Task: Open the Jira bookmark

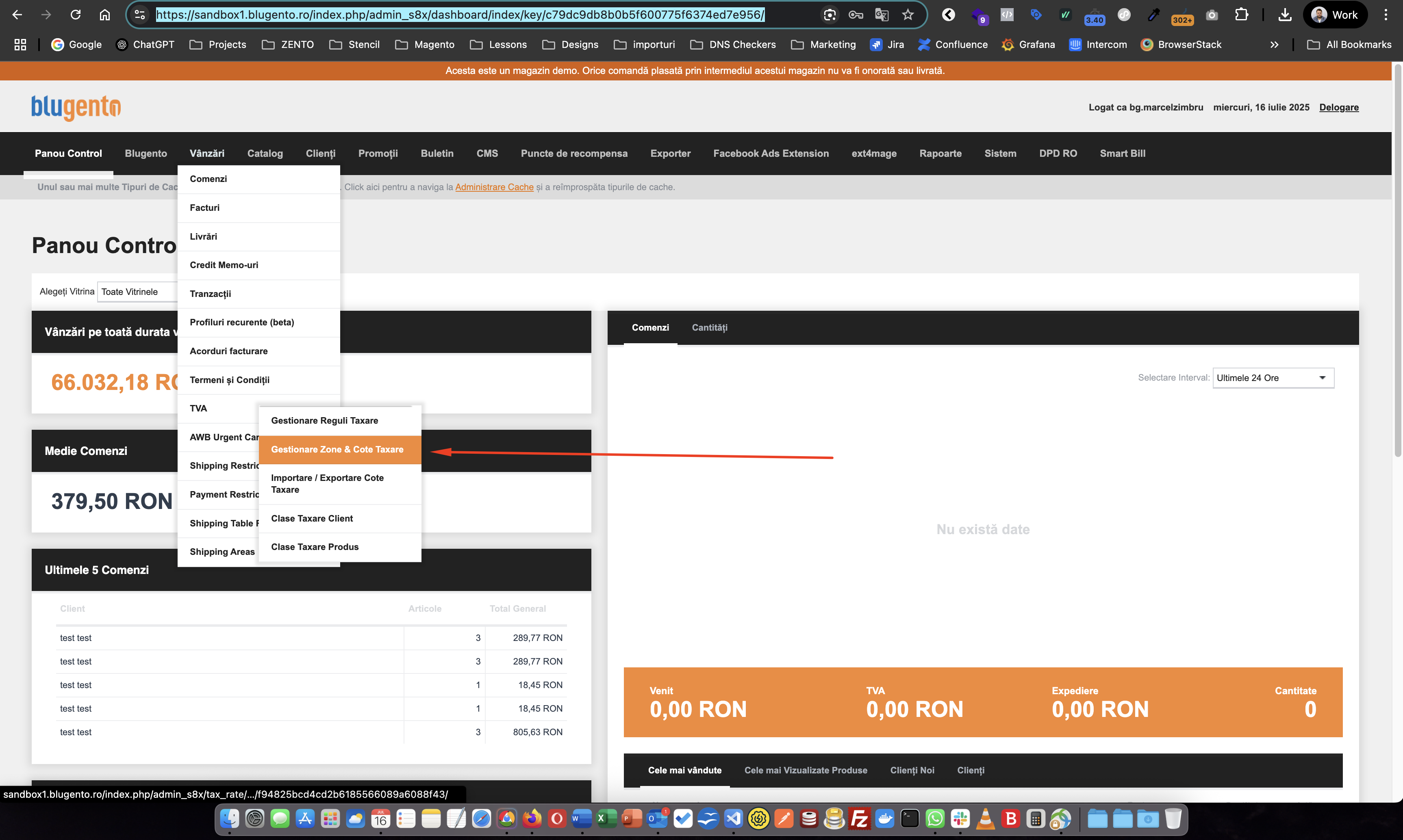Action: coord(887,44)
